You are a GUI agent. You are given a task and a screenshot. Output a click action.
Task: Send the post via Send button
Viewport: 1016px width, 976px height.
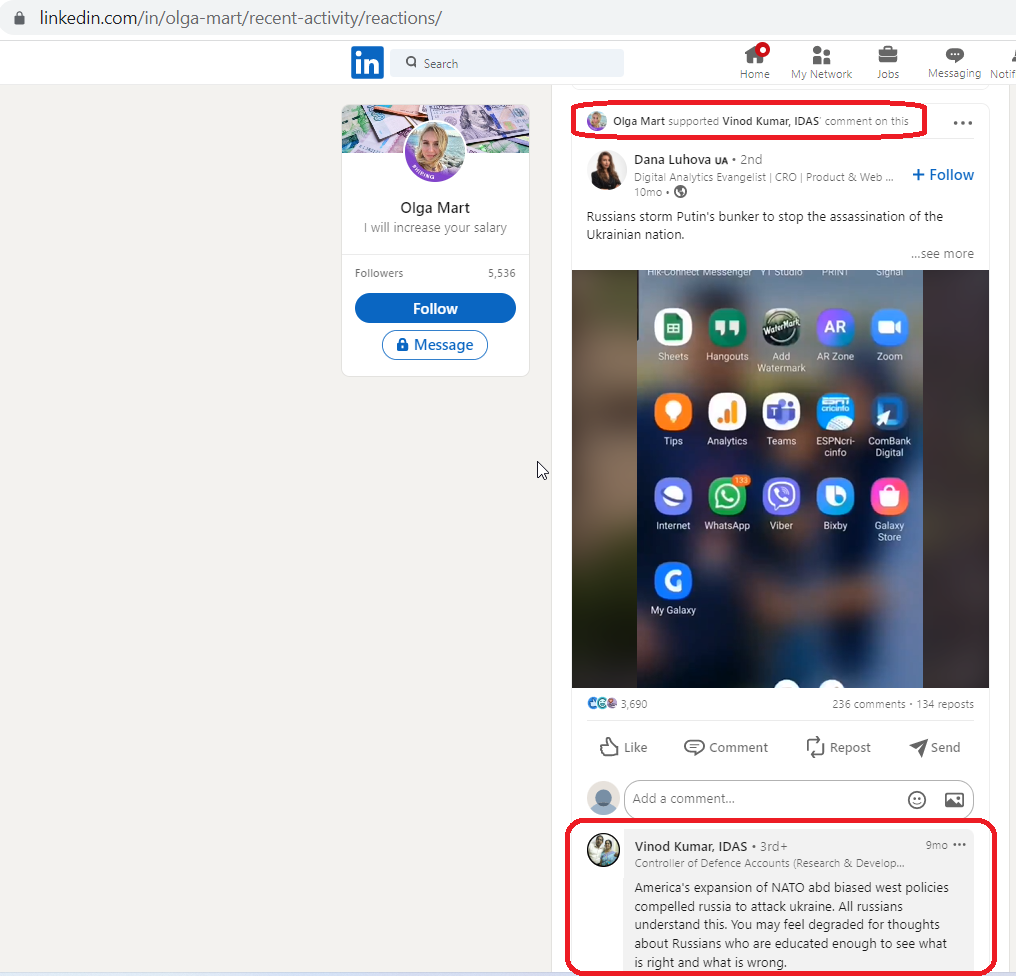coord(934,747)
